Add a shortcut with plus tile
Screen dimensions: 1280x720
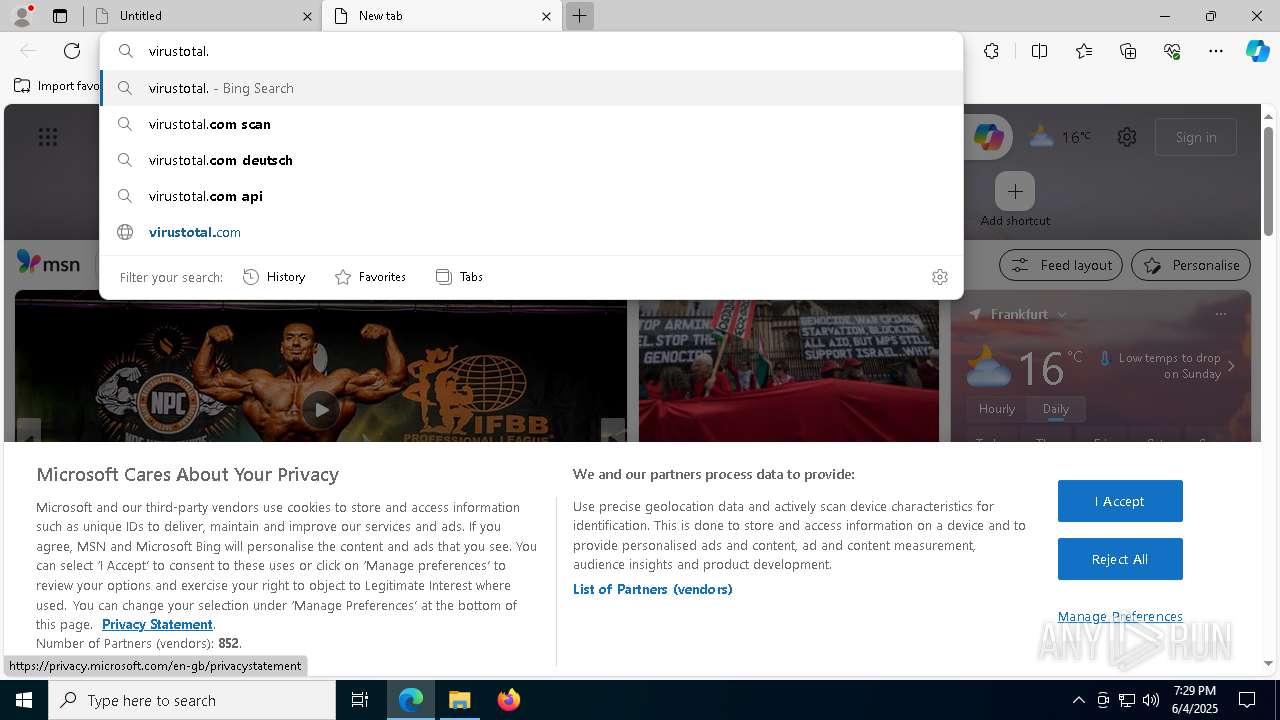(x=1015, y=191)
